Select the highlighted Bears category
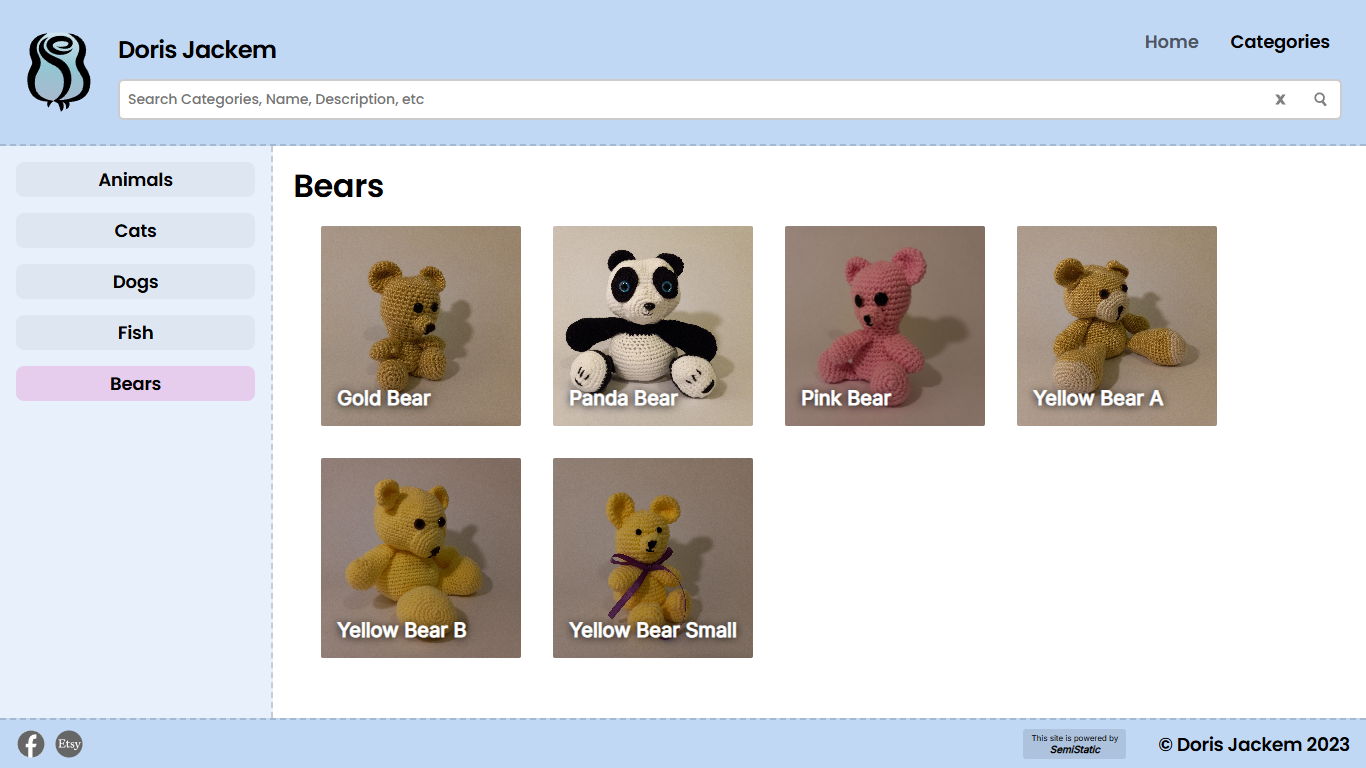Image resolution: width=1366 pixels, height=768 pixels. 135,384
